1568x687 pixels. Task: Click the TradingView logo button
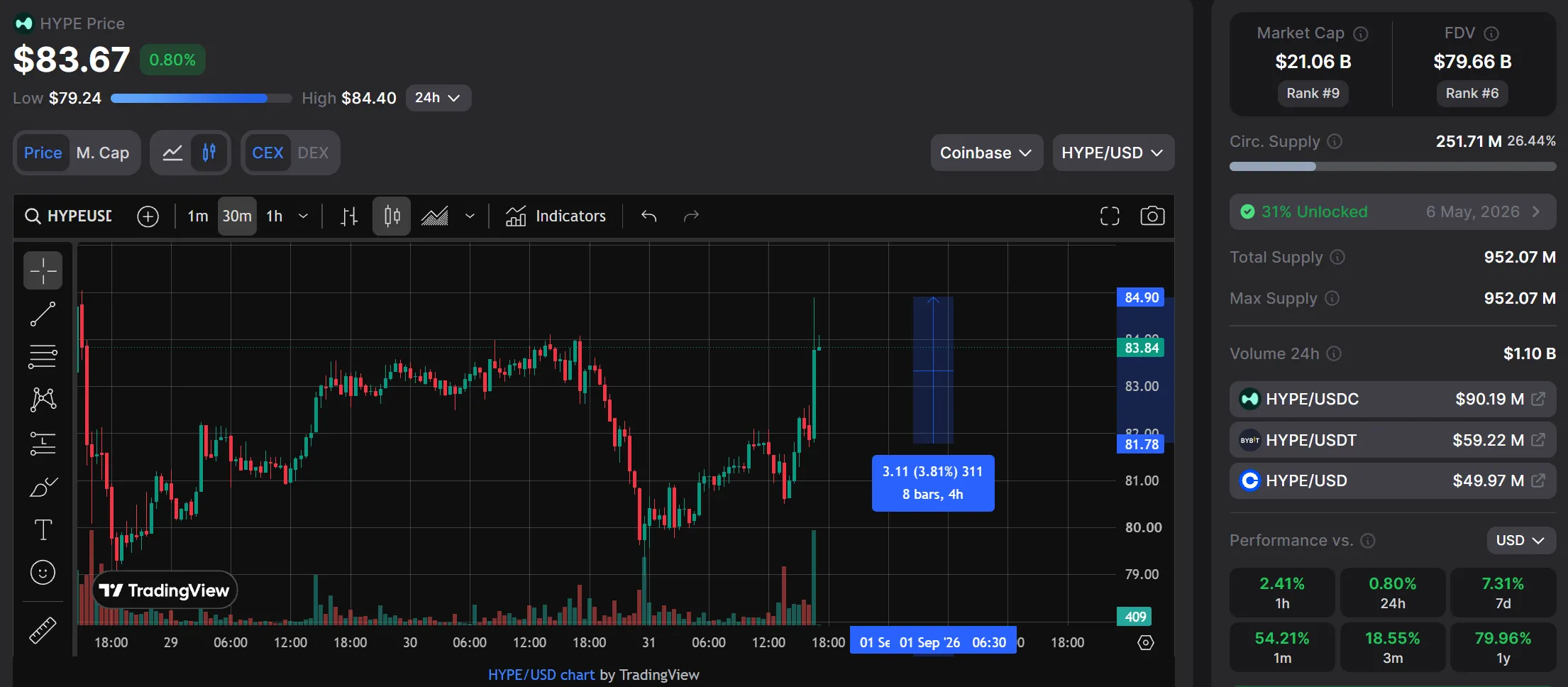click(165, 590)
